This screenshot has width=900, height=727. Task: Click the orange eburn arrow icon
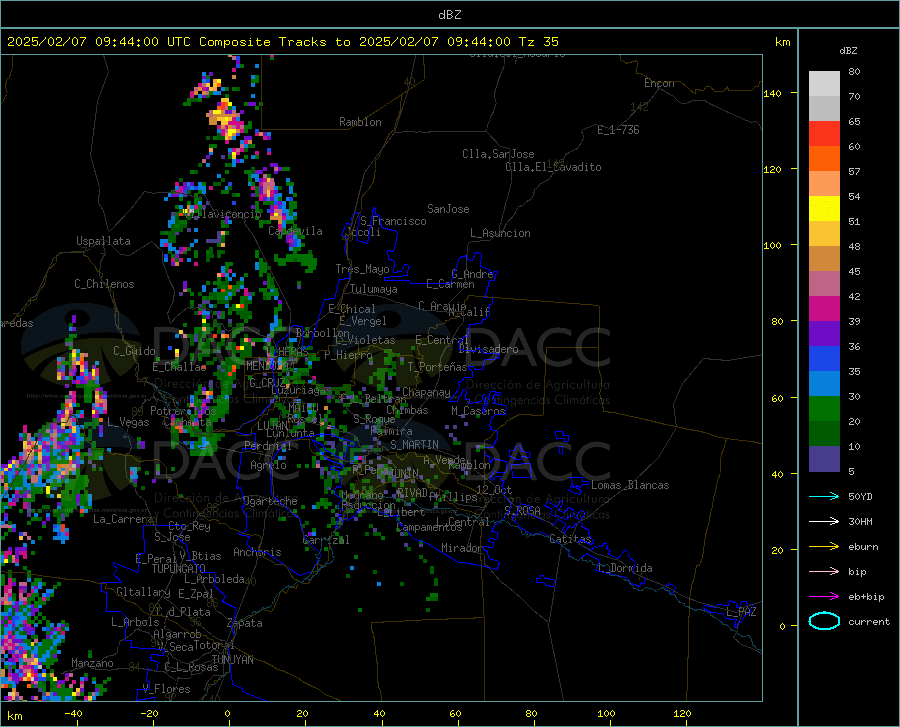tap(824, 547)
